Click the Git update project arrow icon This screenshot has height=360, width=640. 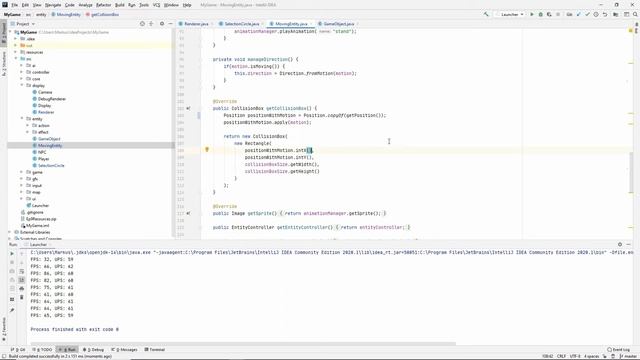pos(578,14)
